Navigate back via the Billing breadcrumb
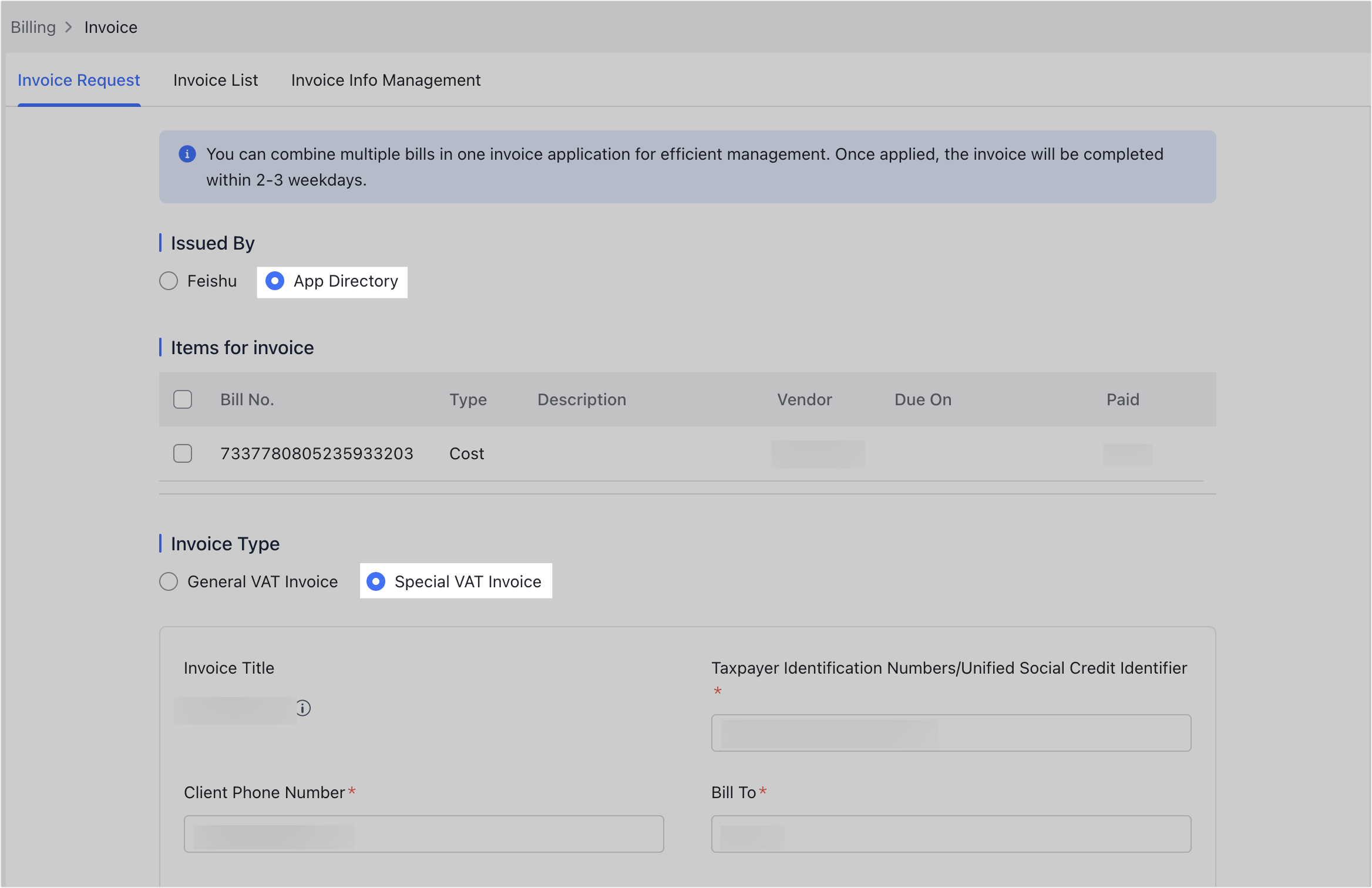Image resolution: width=1372 pixels, height=888 pixels. 33,27
